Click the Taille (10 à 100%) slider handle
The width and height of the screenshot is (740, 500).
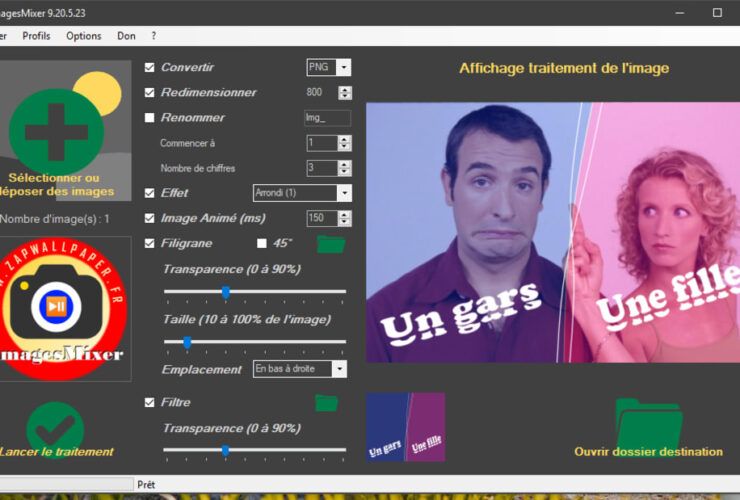tap(187, 343)
